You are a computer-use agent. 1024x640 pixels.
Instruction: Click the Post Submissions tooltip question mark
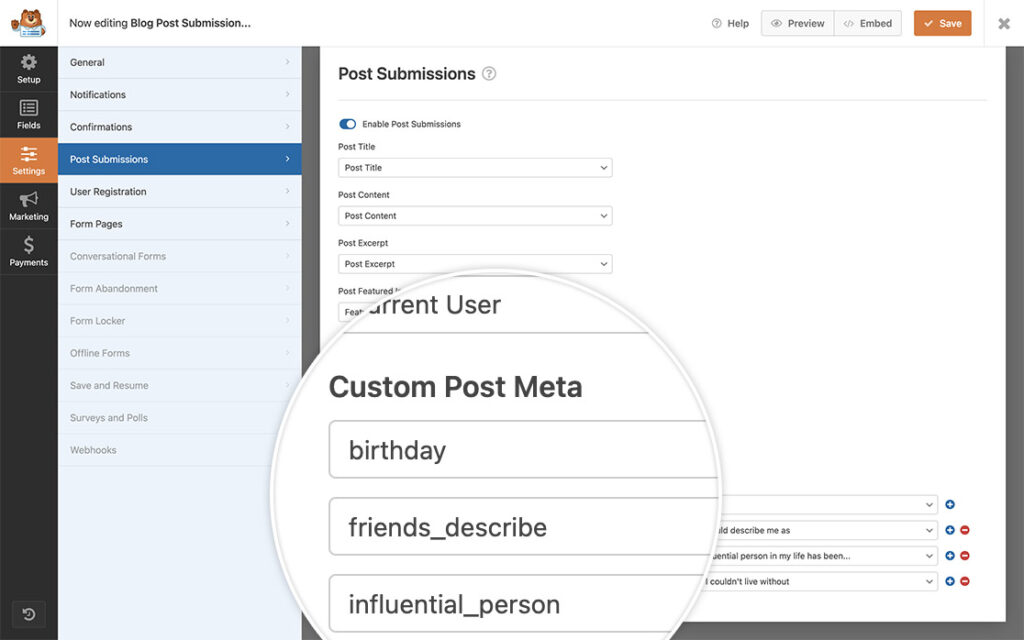[x=489, y=73]
